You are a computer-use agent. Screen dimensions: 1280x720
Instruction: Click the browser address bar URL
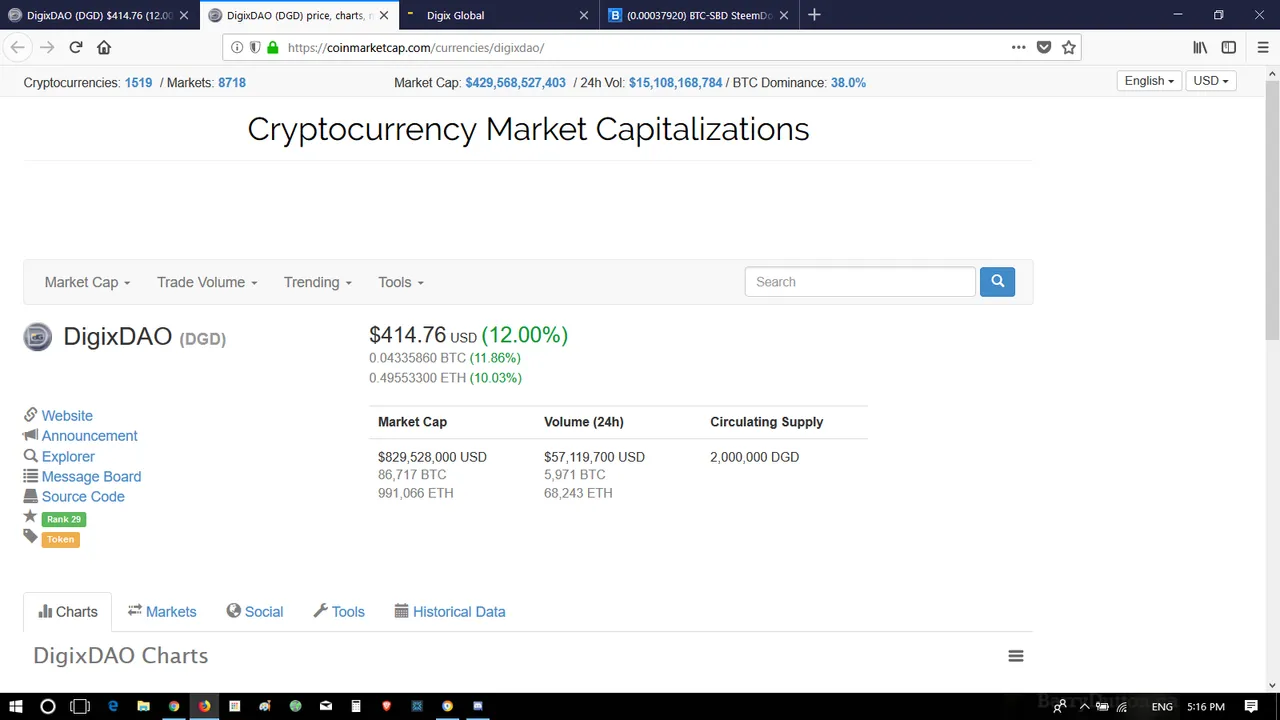point(416,47)
